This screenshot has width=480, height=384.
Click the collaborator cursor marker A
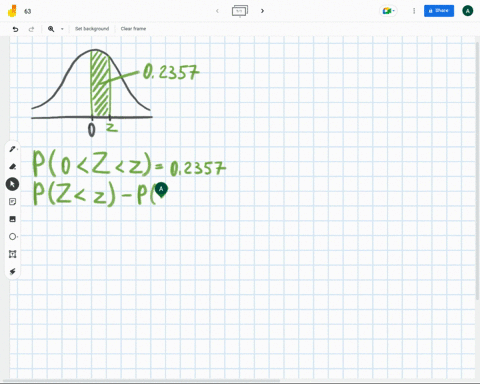tap(161, 190)
